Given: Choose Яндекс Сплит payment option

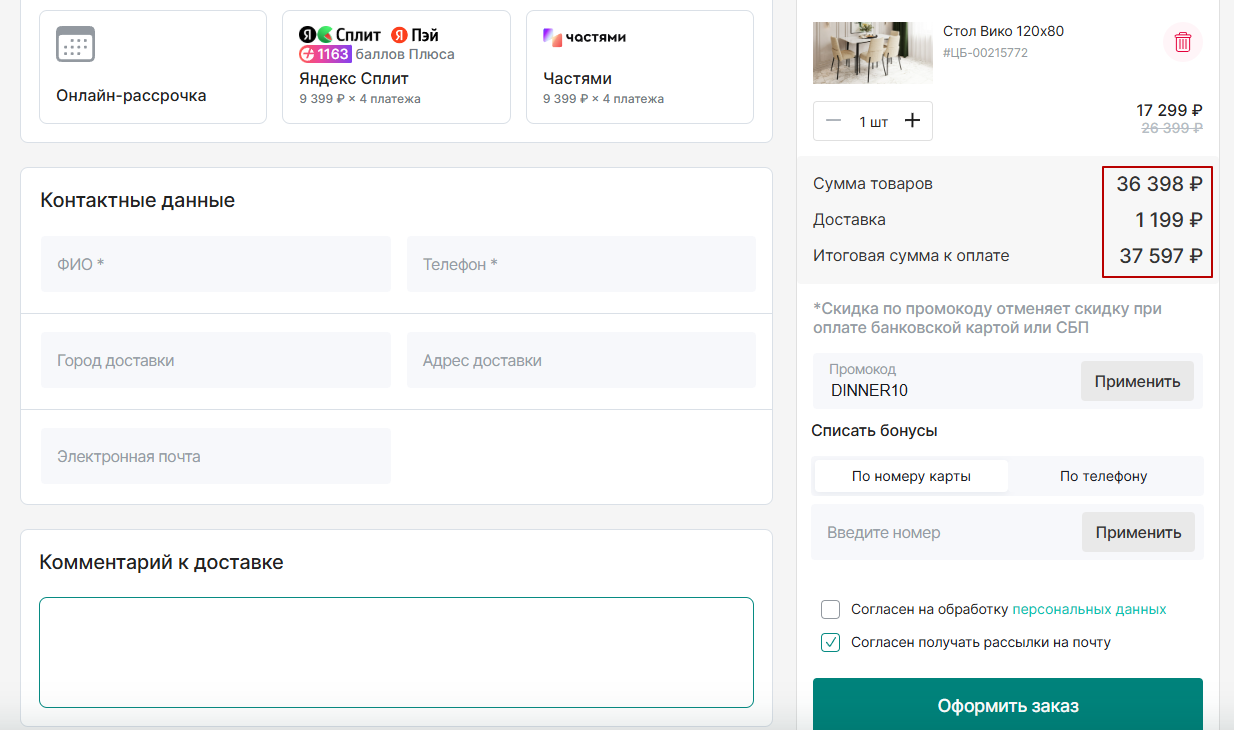Looking at the screenshot, I should pyautogui.click(x=396, y=67).
